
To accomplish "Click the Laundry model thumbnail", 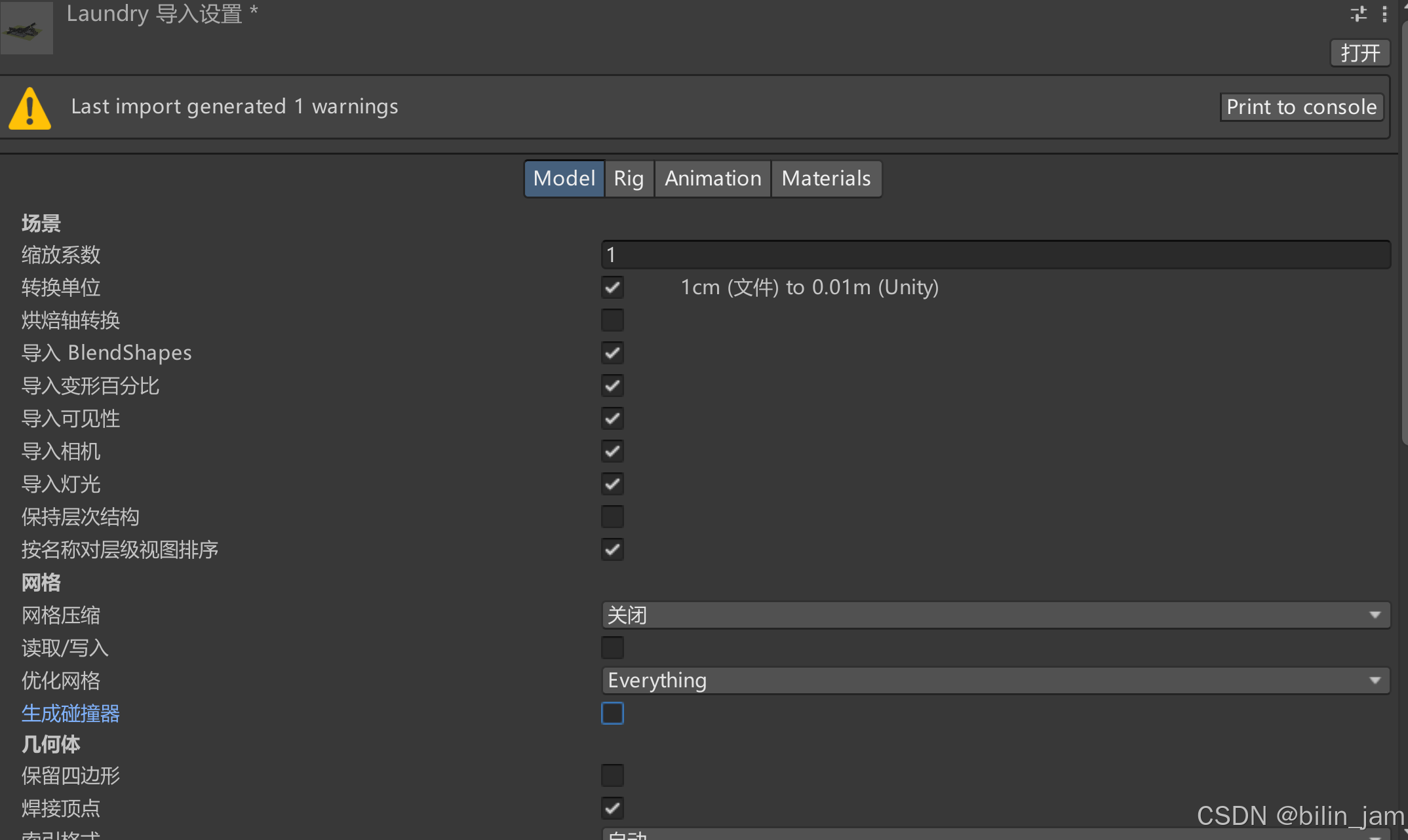I will point(27,28).
